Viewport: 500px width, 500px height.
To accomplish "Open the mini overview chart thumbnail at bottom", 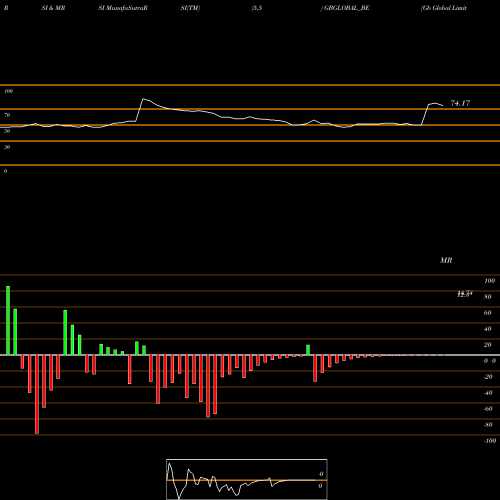I will point(247,479).
